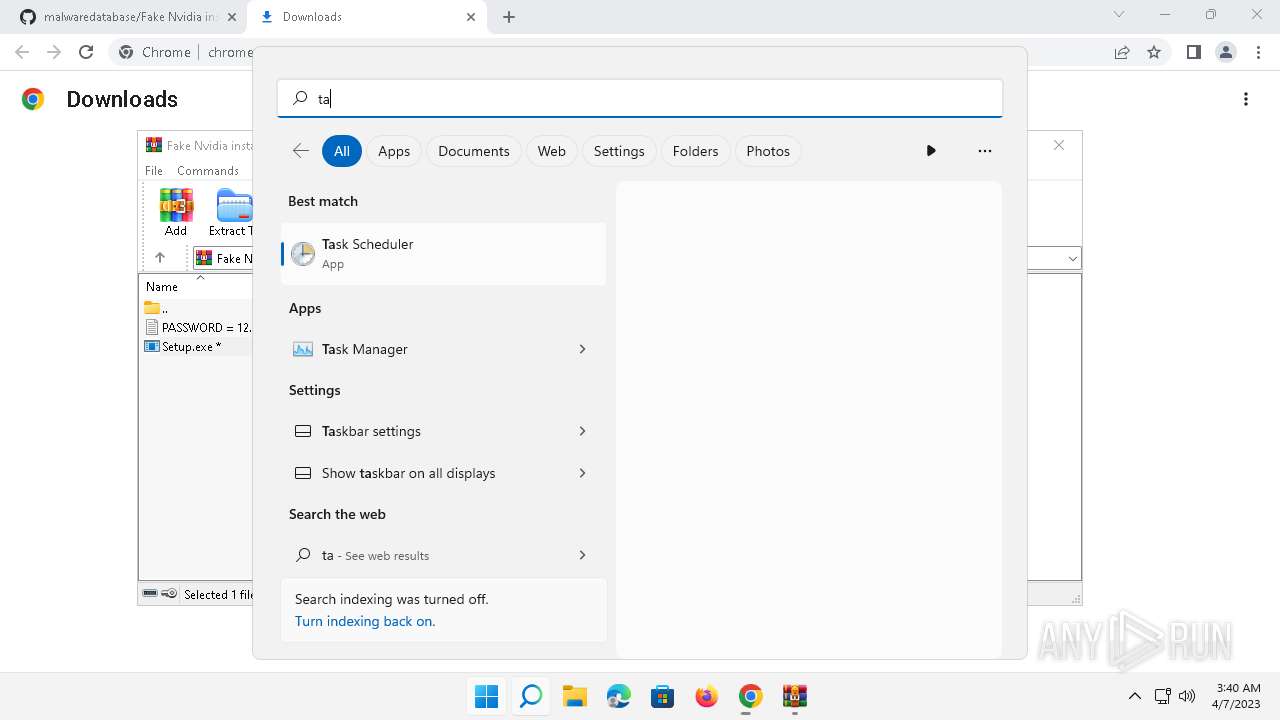Screen dimensions: 1280x720
Task: Open a new Chrome tab
Action: click(509, 17)
